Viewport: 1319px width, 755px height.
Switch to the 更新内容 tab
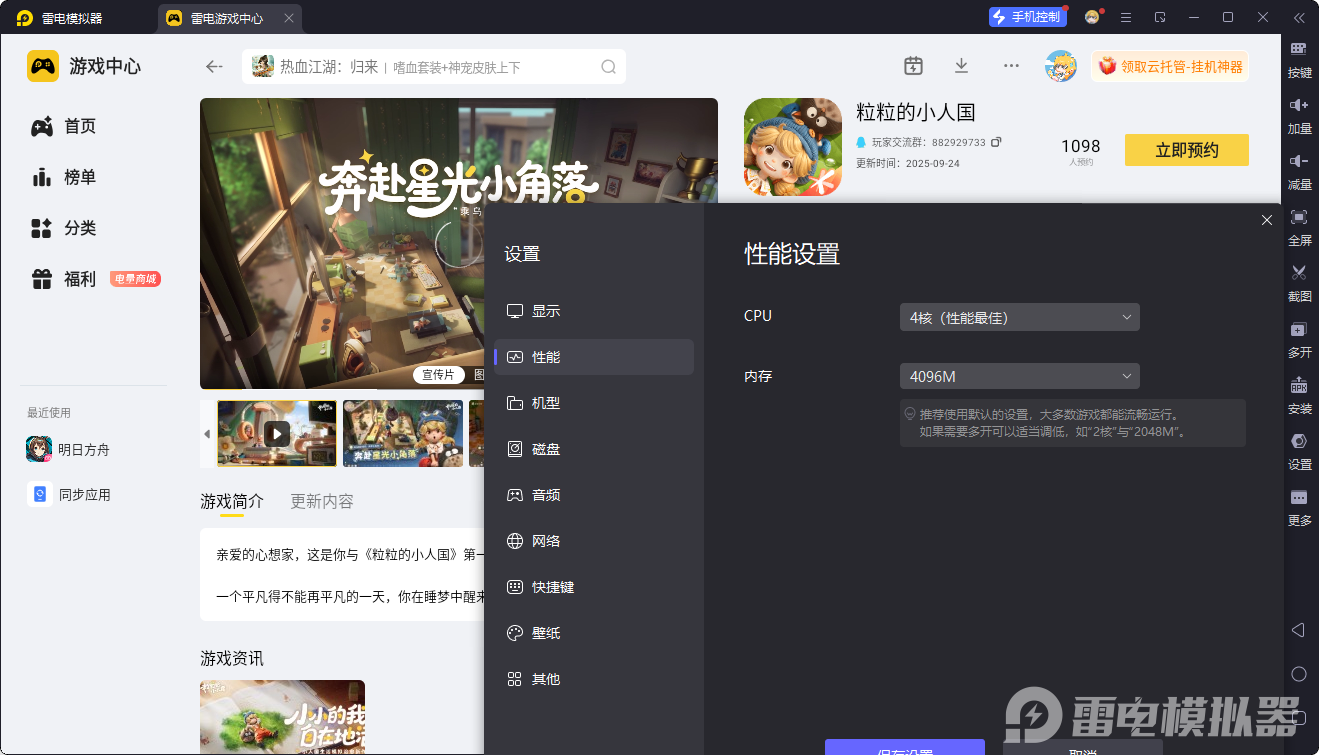click(x=321, y=501)
